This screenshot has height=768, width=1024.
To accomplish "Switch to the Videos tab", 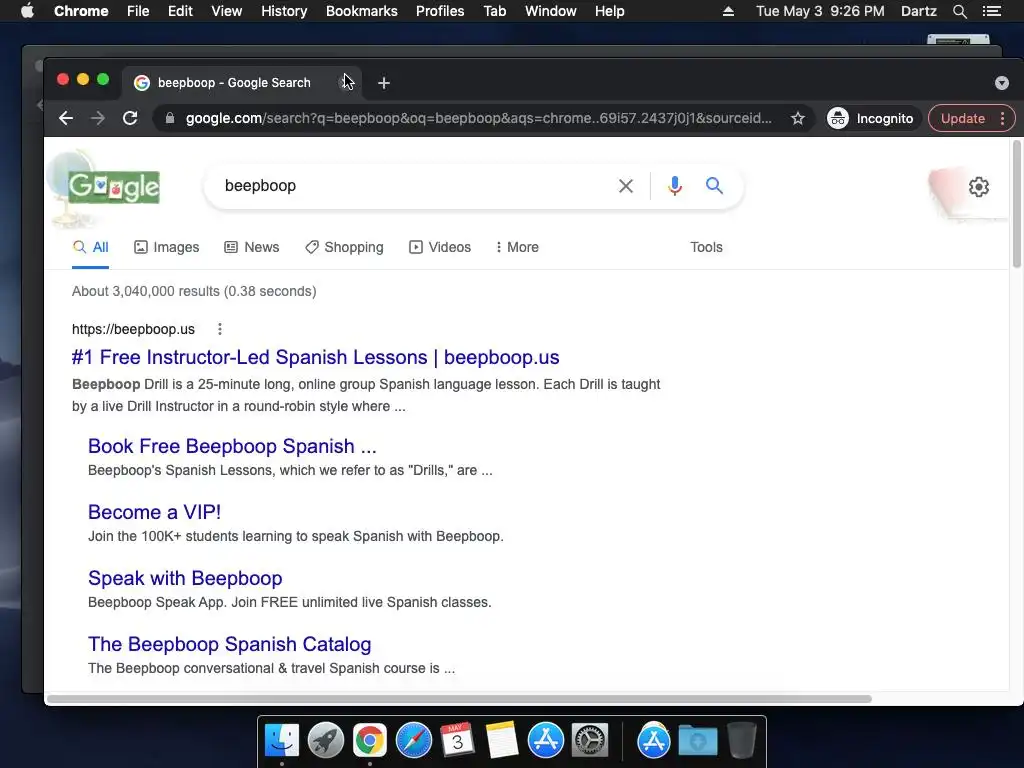I will point(440,248).
